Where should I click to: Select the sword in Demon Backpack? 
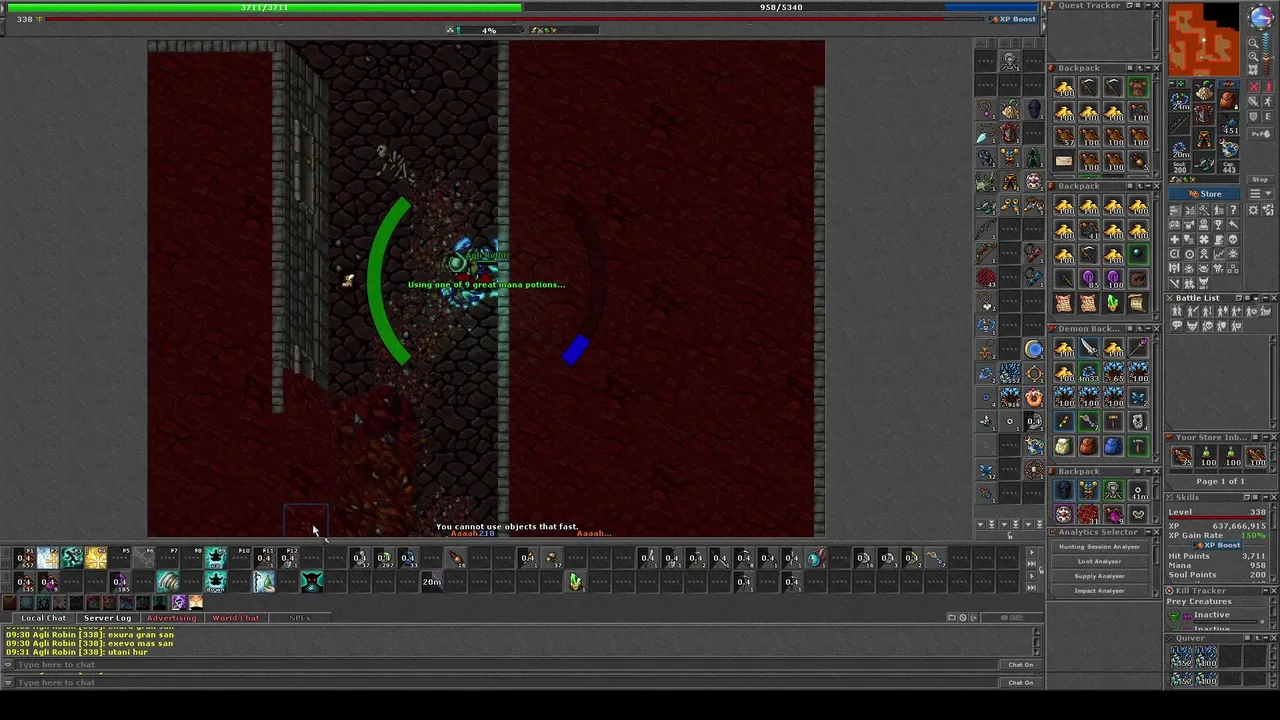[x=1089, y=348]
